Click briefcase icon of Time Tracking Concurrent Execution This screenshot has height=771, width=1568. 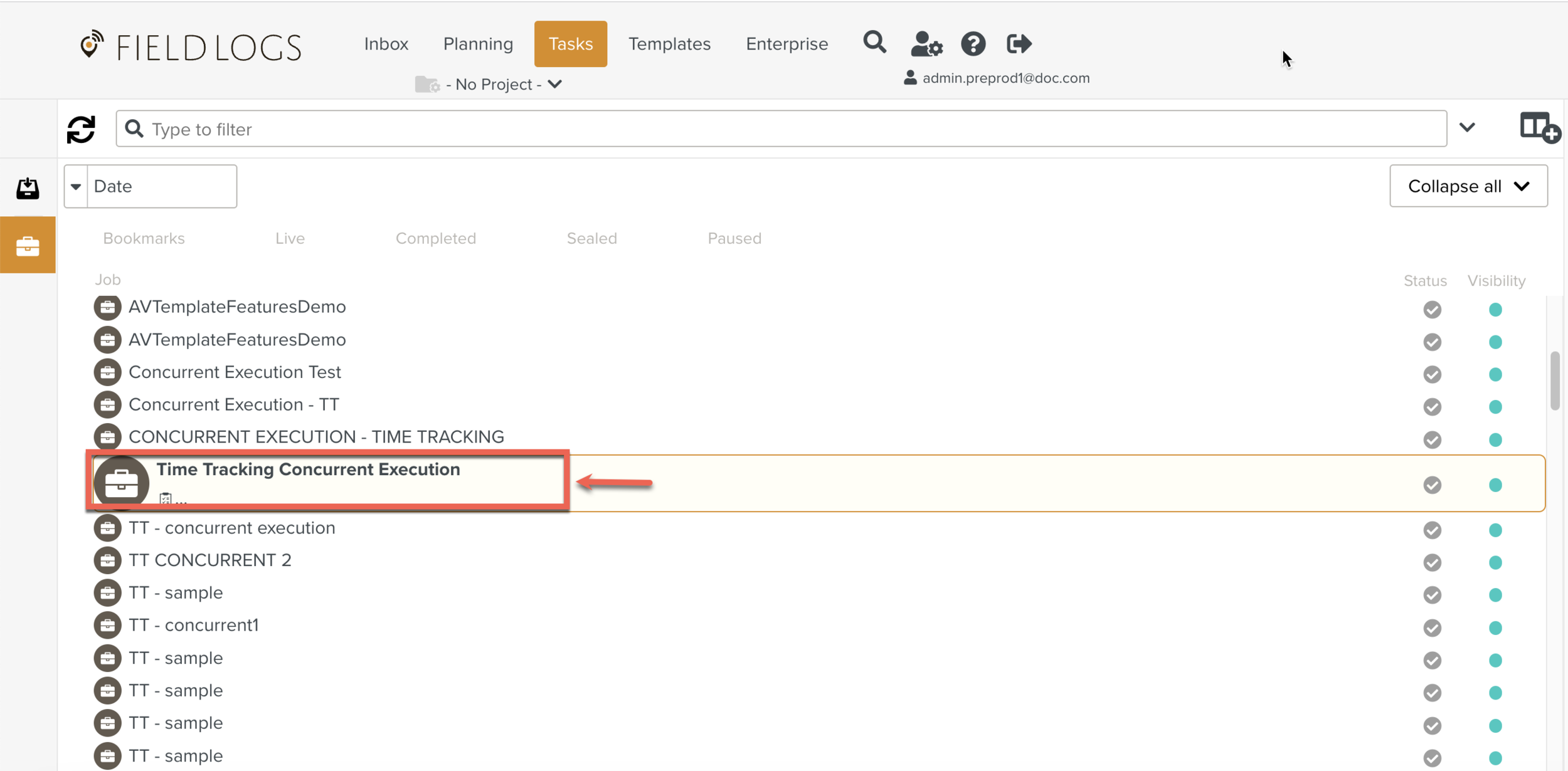[x=122, y=483]
